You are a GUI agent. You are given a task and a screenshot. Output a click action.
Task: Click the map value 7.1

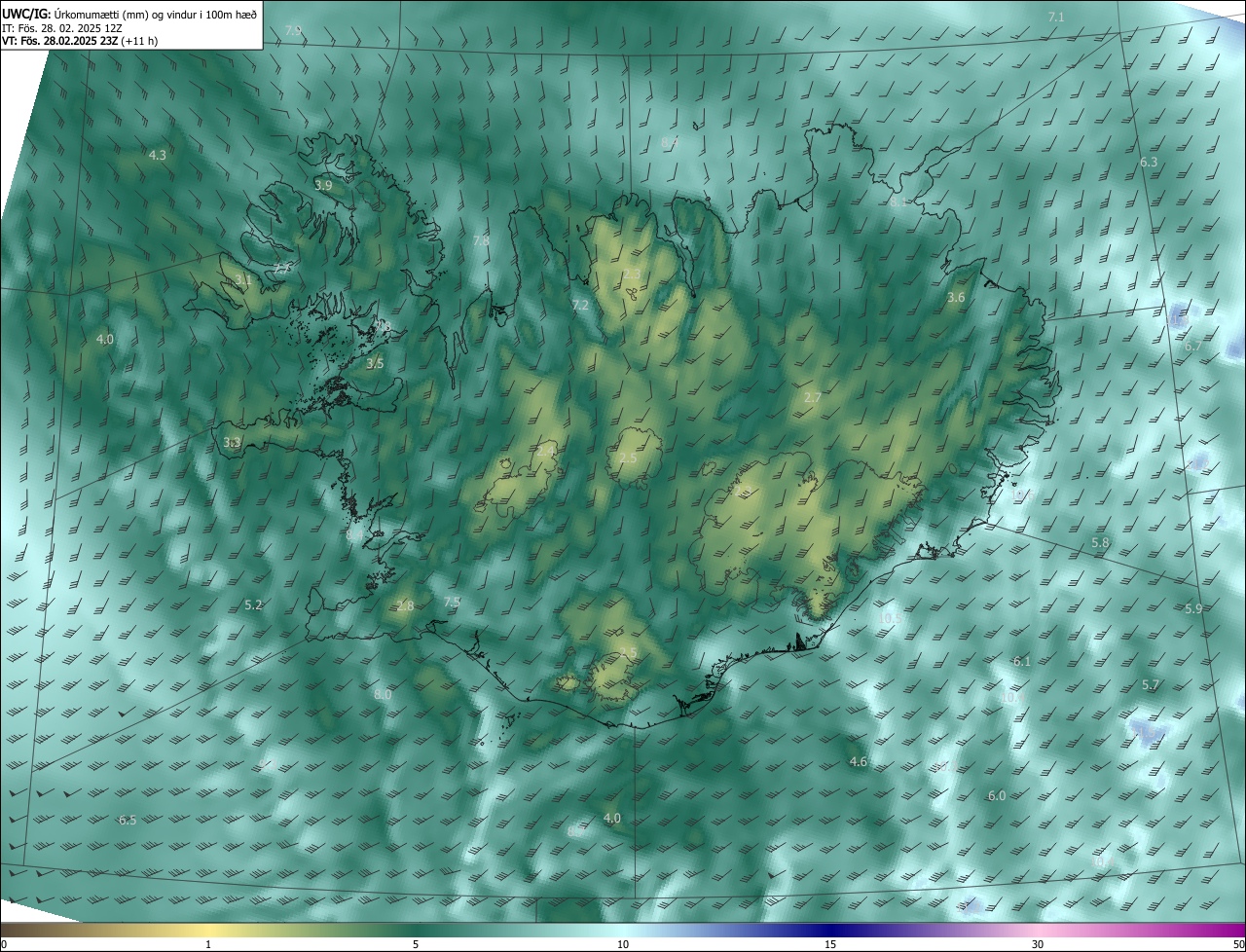pos(1056,18)
